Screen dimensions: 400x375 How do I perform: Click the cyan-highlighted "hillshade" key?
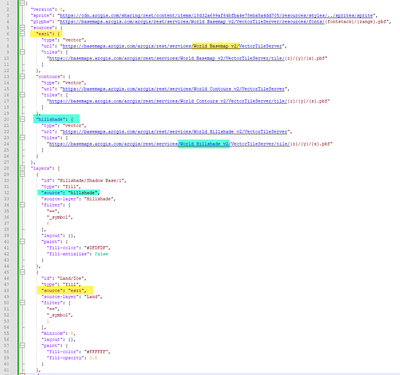(x=50, y=119)
